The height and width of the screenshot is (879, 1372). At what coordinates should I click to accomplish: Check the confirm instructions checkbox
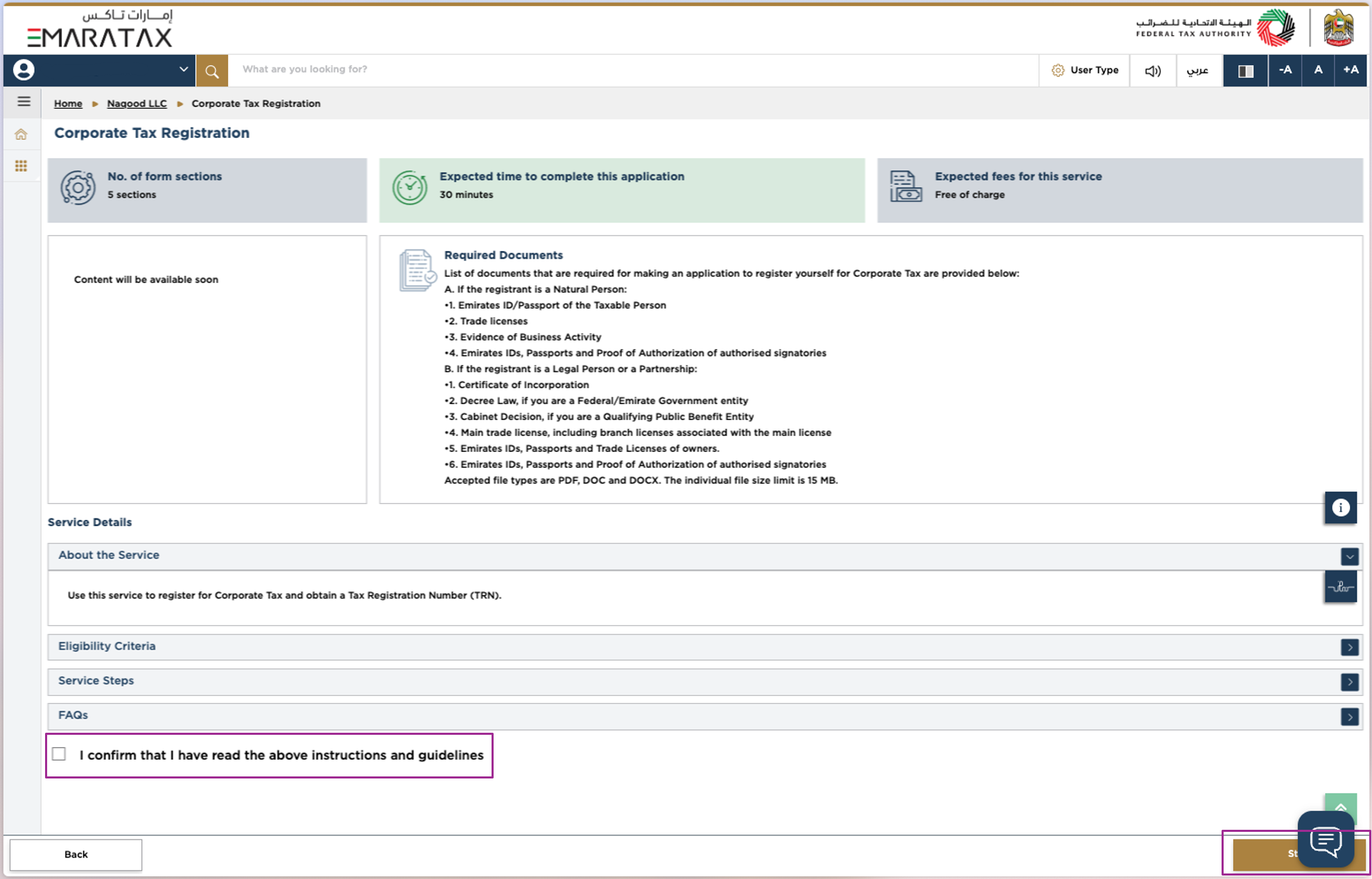click(x=60, y=754)
